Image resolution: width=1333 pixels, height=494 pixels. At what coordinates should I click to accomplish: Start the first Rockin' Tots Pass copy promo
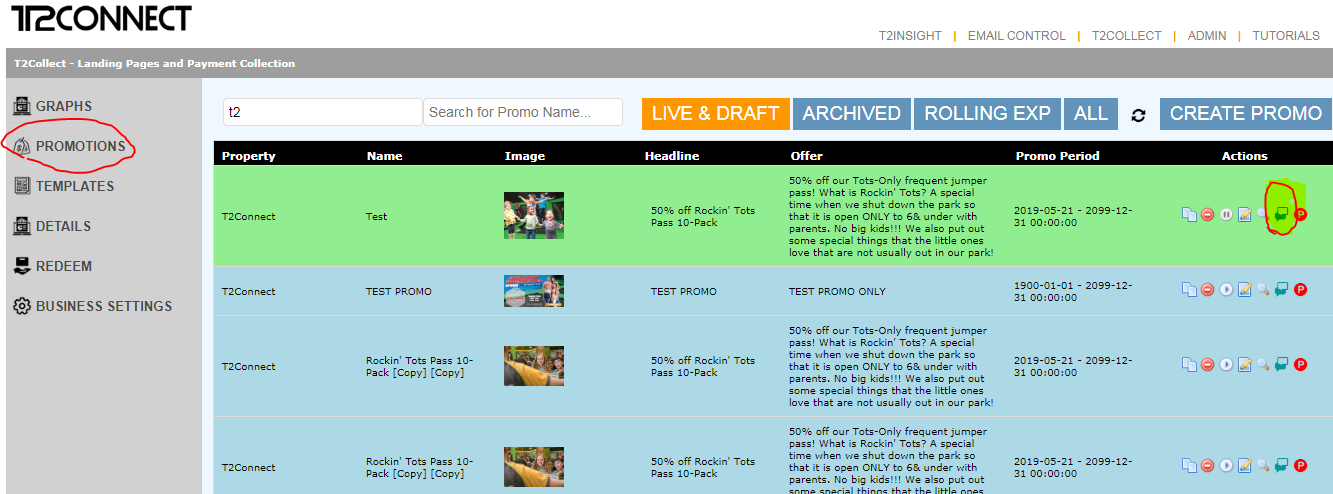point(1226,365)
